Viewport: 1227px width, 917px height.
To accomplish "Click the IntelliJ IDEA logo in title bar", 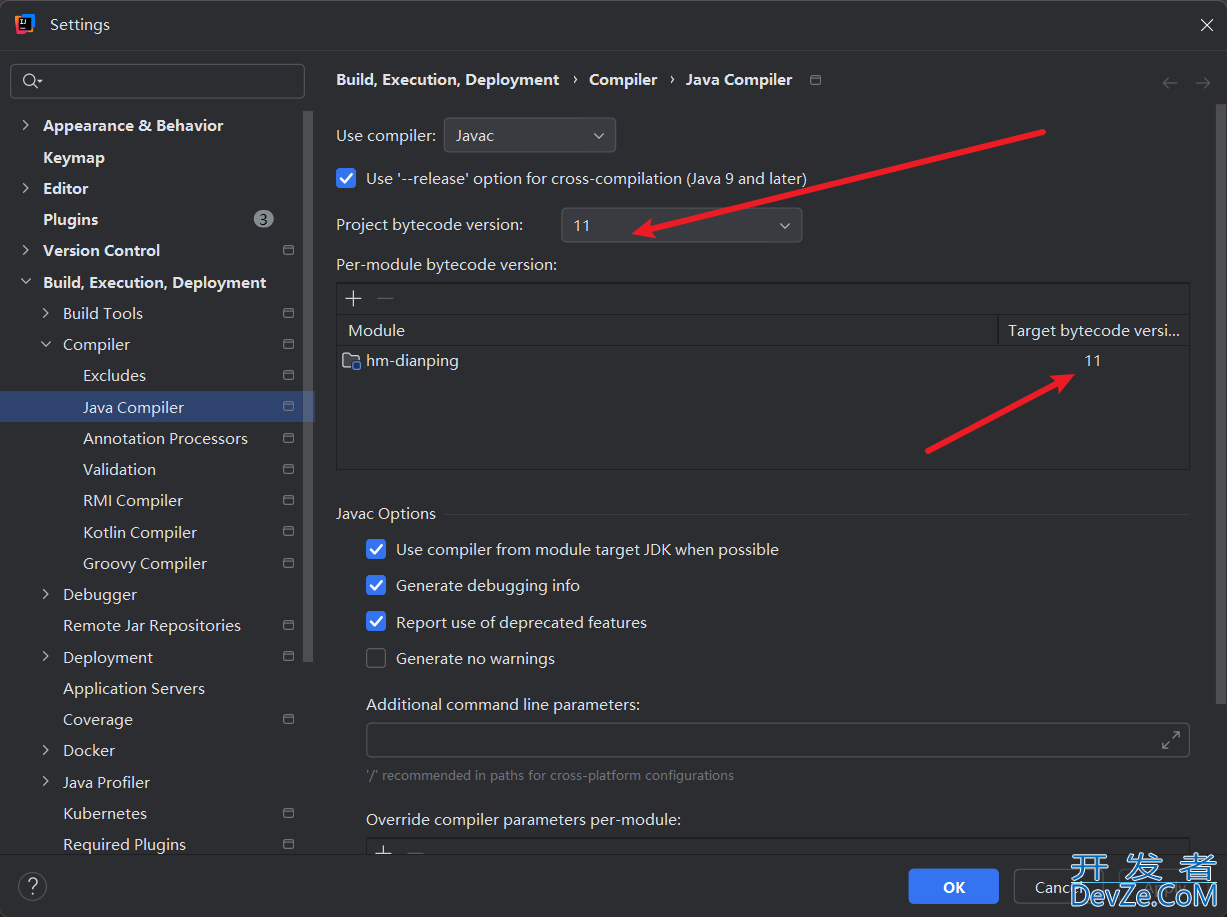I will tap(25, 24).
